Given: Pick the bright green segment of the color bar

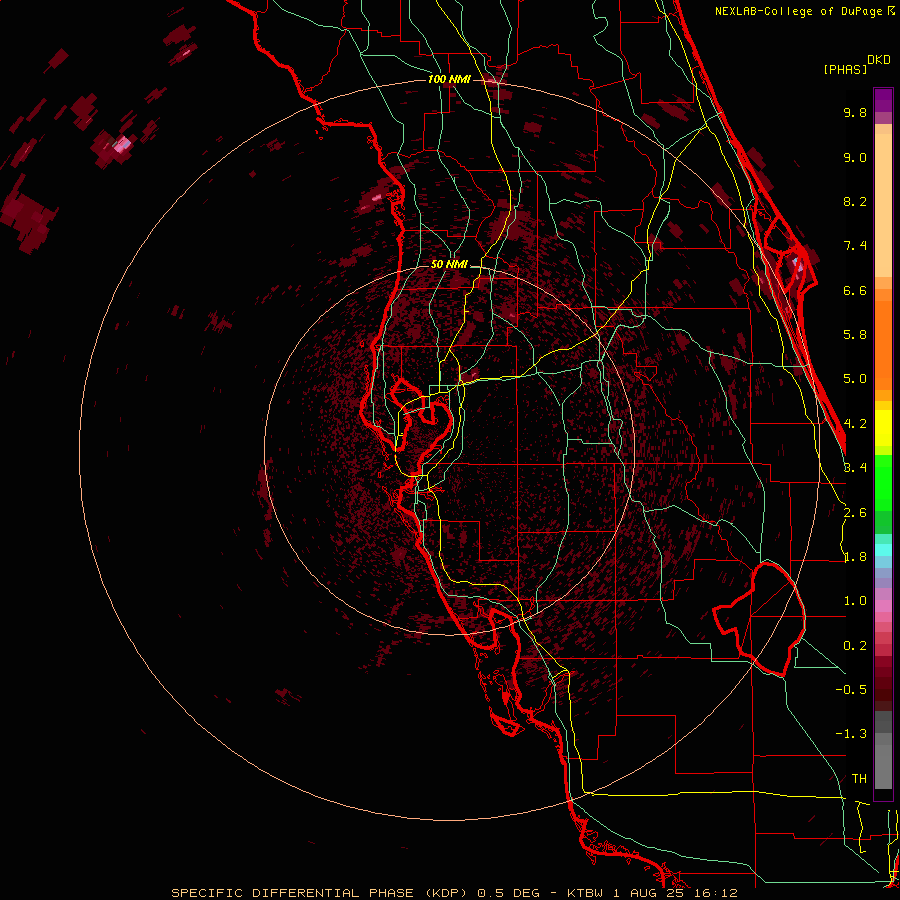Looking at the screenshot, I should point(883,482).
